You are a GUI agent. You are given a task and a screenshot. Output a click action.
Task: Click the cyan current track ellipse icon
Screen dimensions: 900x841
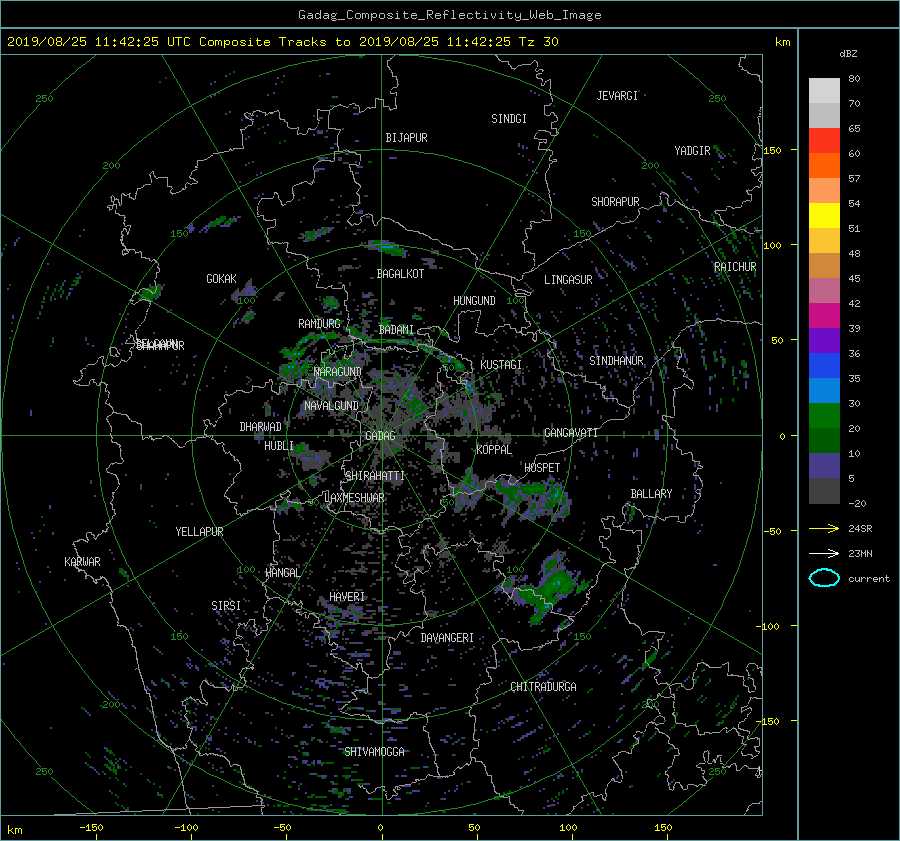(824, 578)
